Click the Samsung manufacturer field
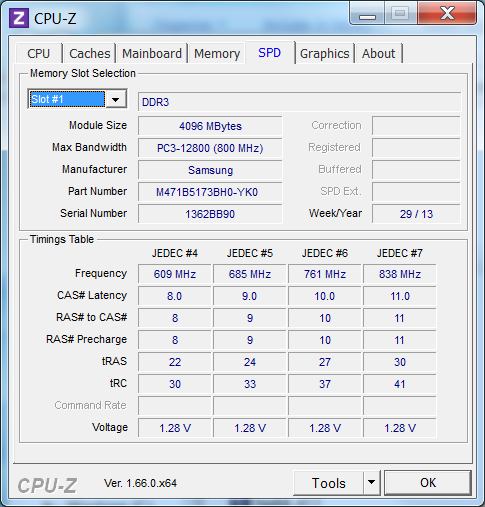Image resolution: width=485 pixels, height=507 pixels. pos(210,170)
